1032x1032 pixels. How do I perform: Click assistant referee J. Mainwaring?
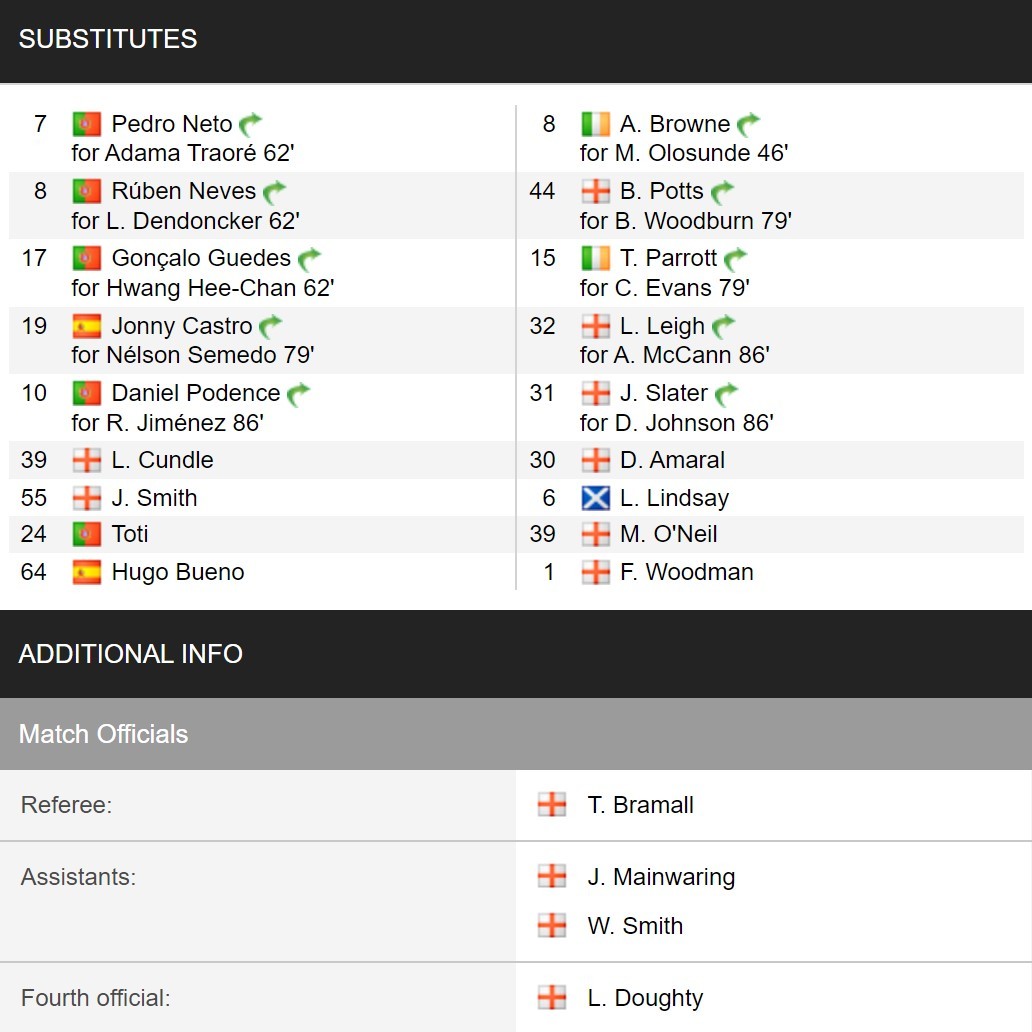(x=661, y=877)
